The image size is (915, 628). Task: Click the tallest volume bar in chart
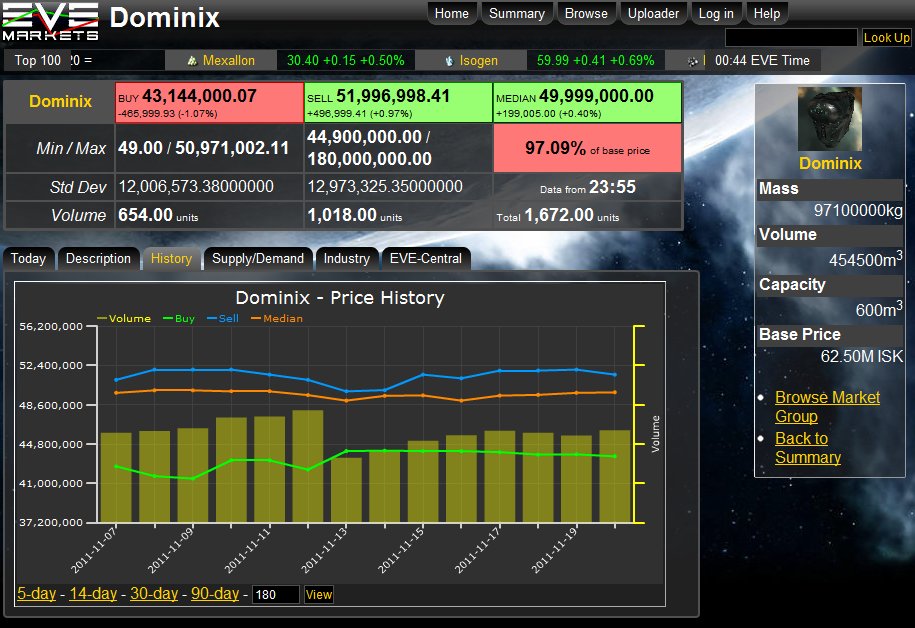click(308, 466)
